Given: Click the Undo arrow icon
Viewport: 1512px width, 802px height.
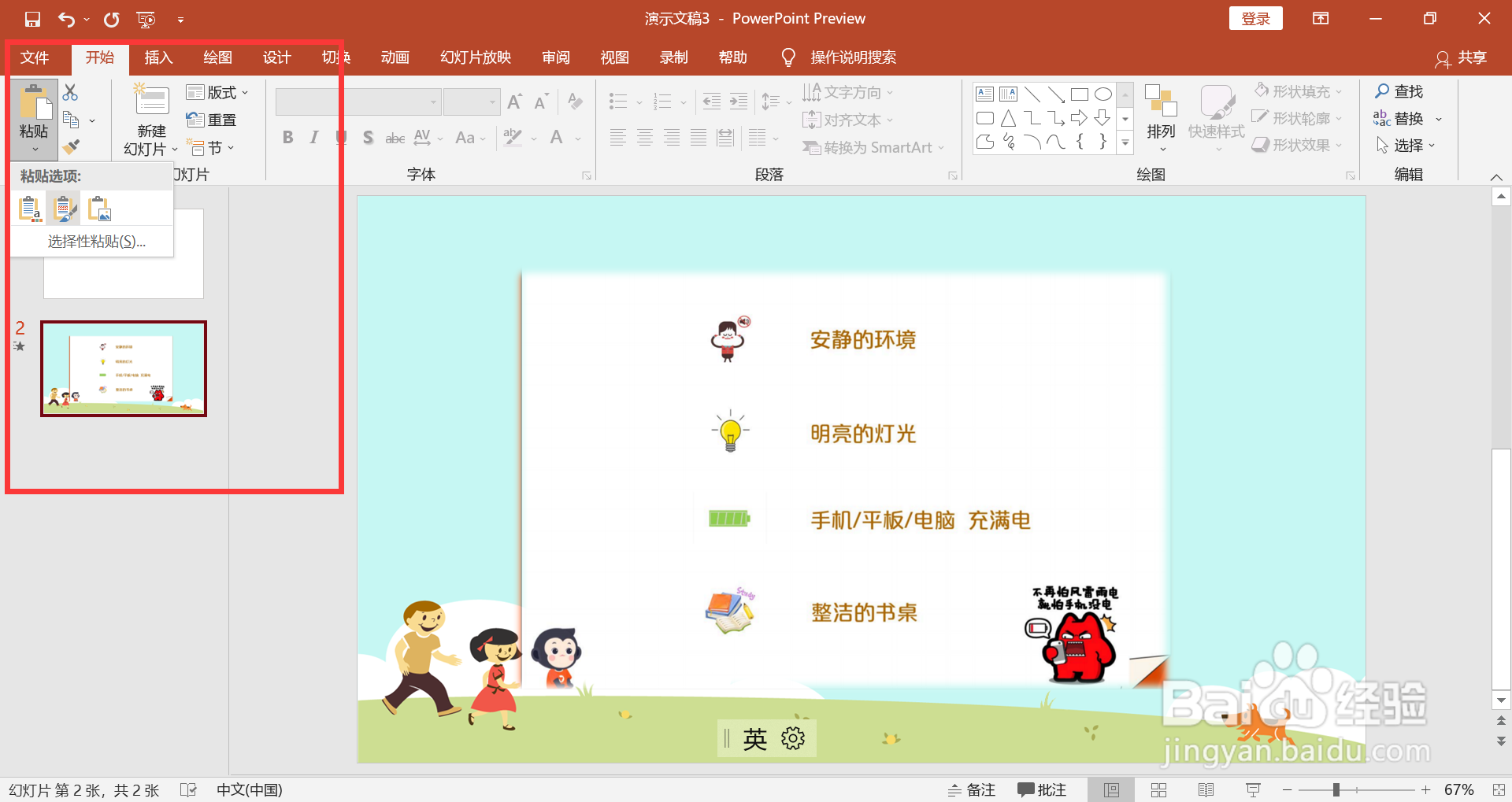Looking at the screenshot, I should tap(66, 19).
